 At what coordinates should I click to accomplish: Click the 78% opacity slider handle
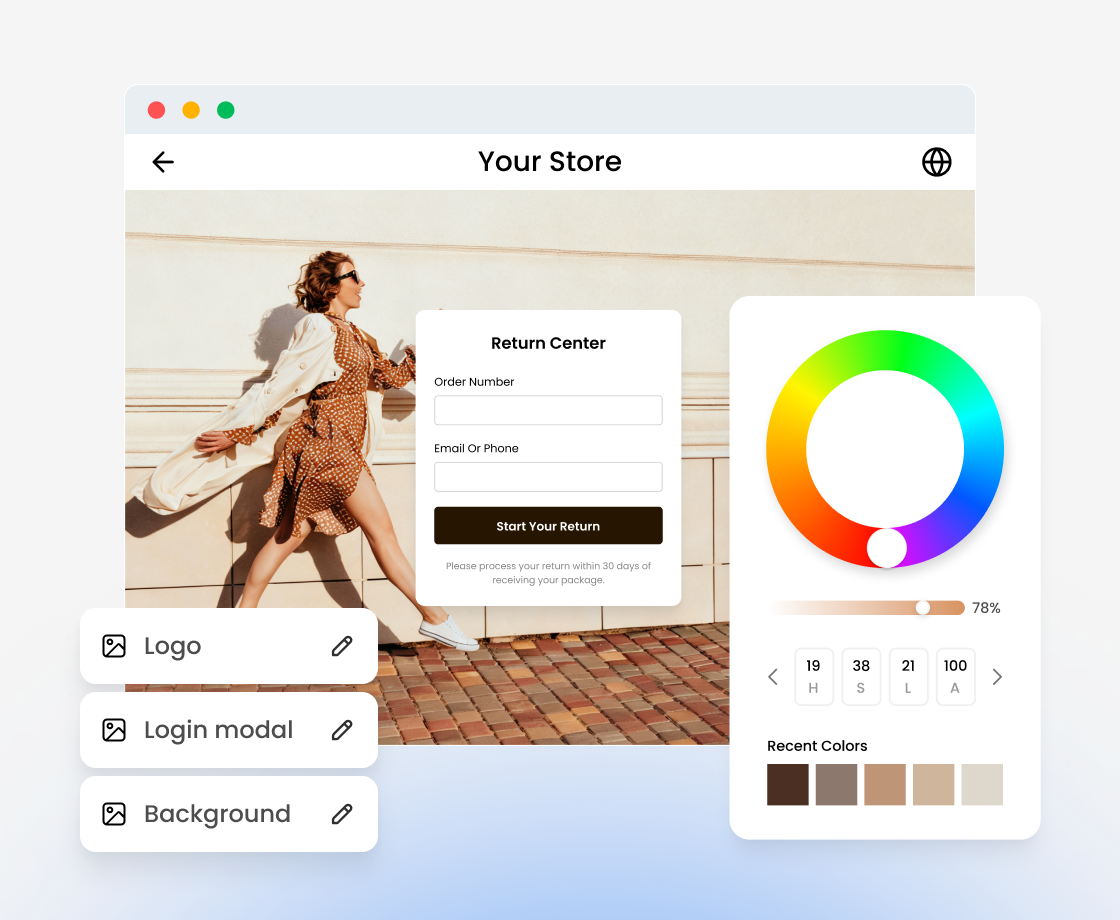[921, 607]
